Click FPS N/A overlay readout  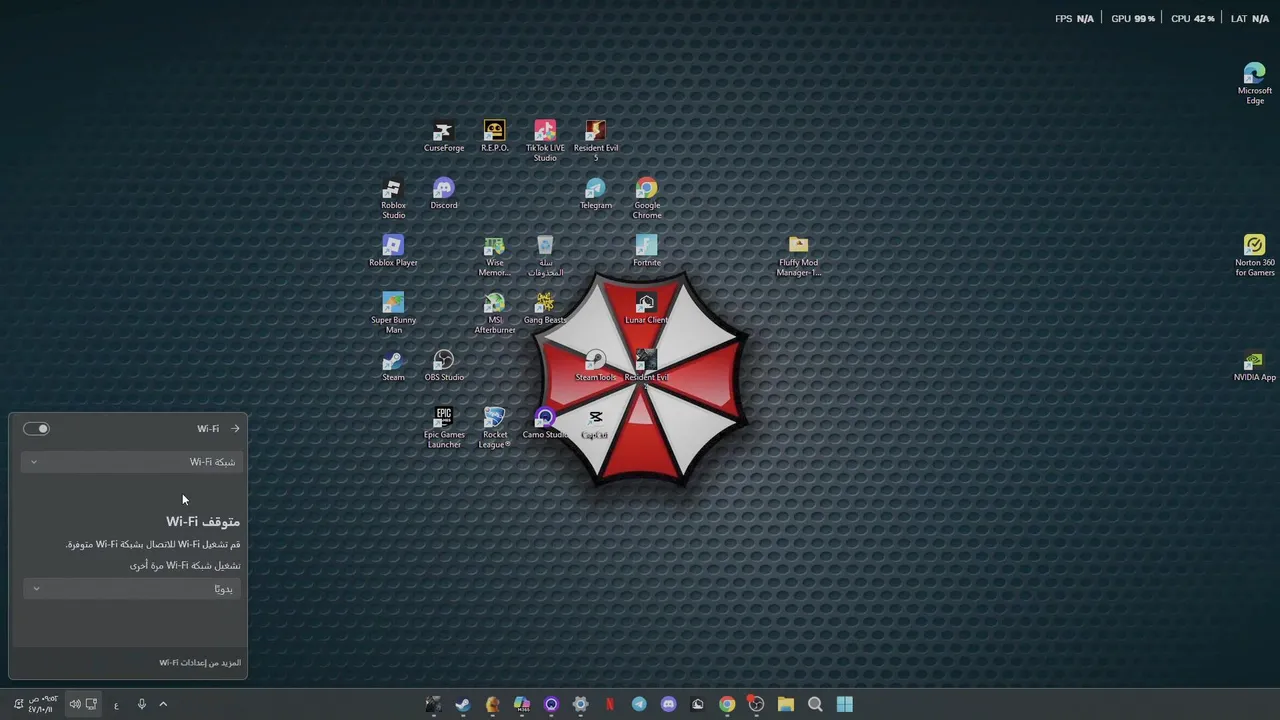click(x=1075, y=19)
